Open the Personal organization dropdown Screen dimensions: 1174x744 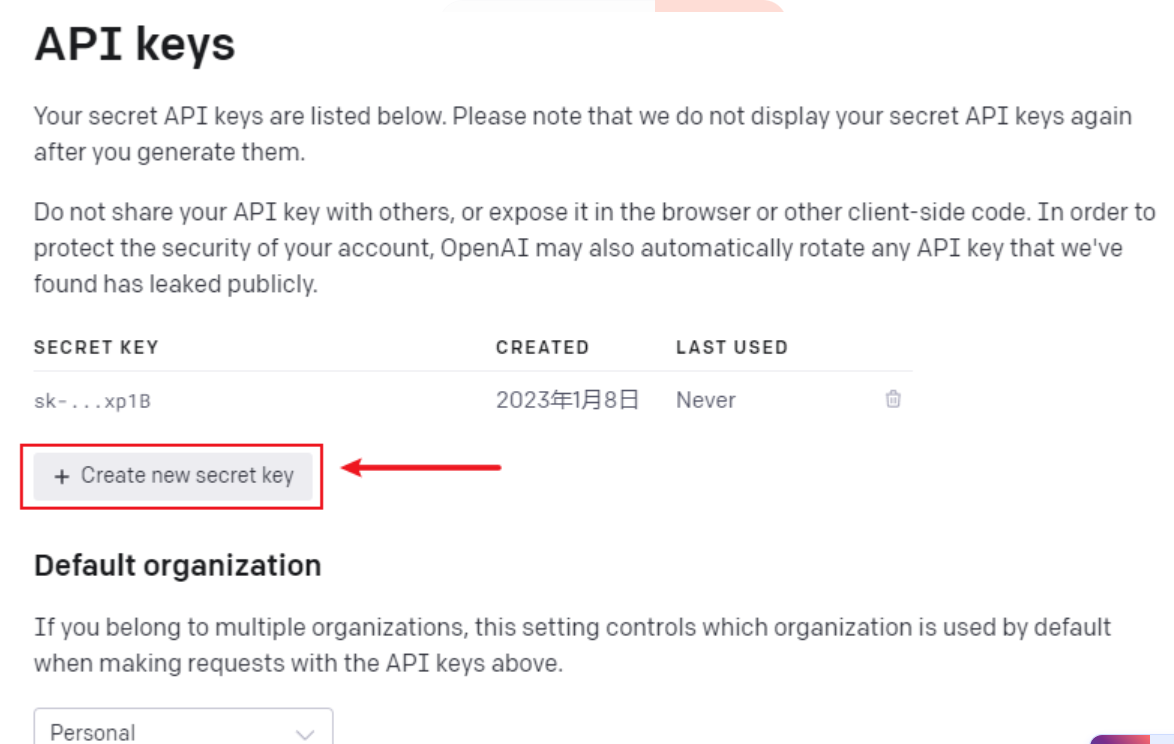pos(183,727)
